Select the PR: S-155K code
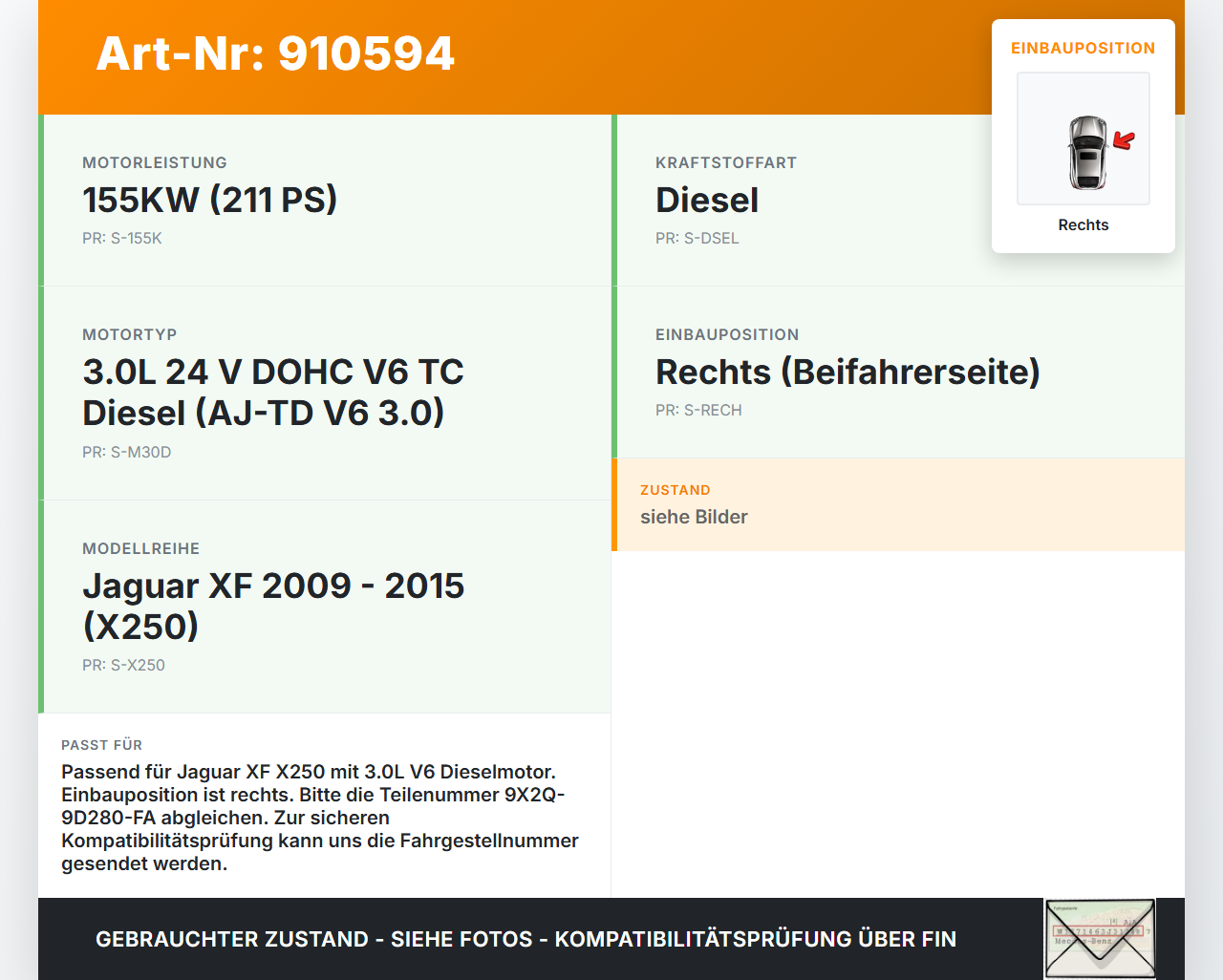1223x980 pixels. click(122, 238)
